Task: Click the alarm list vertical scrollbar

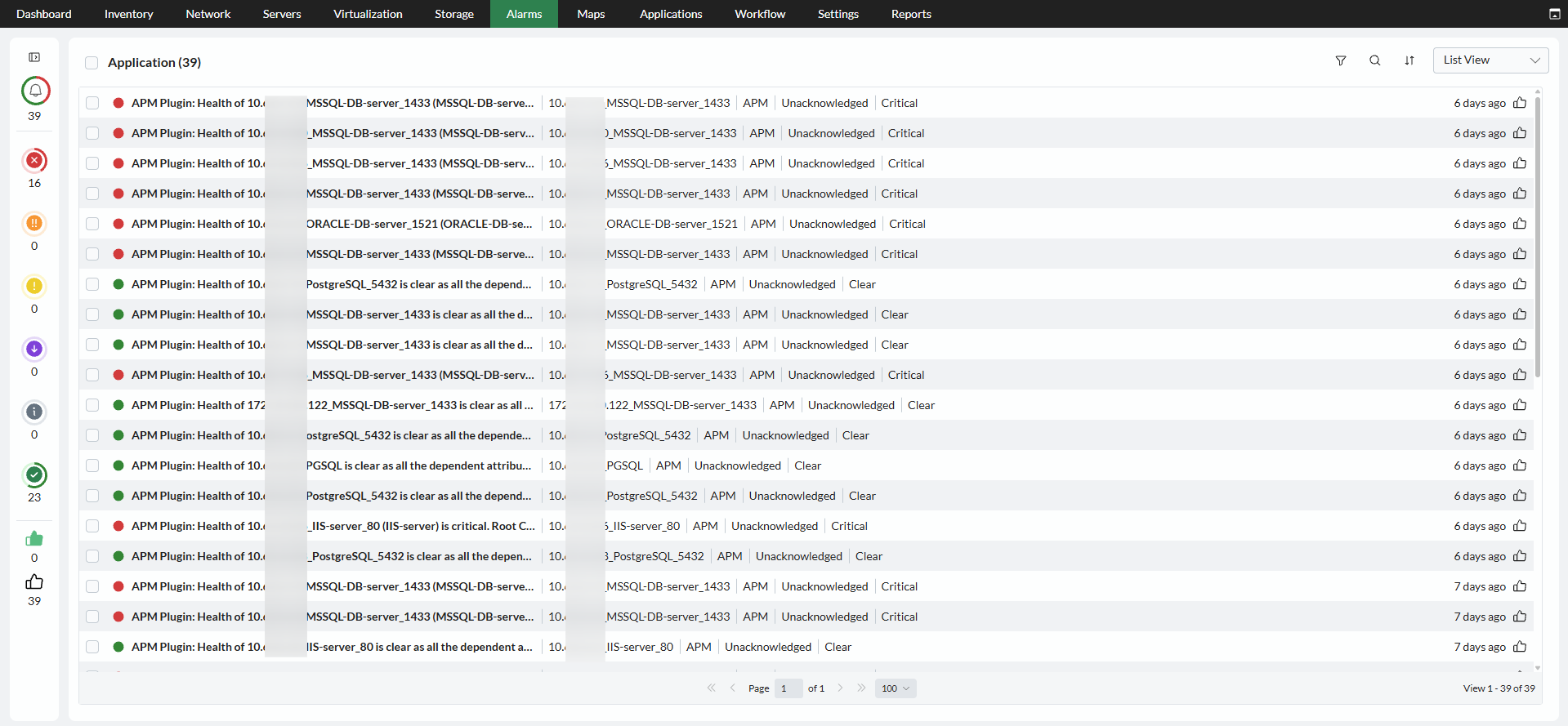Action: point(1538,237)
